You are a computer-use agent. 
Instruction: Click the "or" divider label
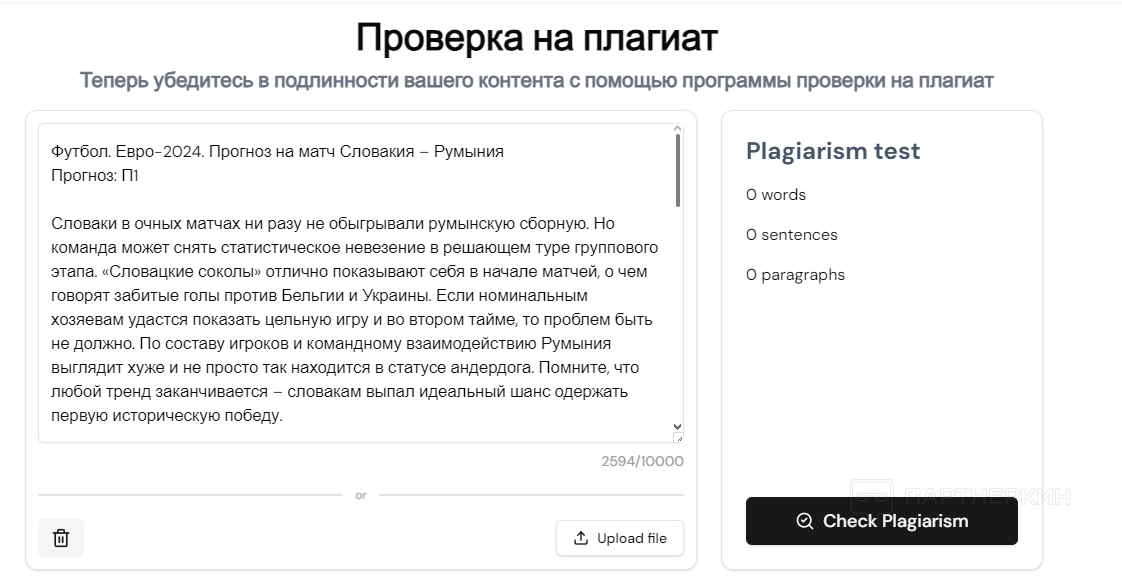[x=361, y=495]
